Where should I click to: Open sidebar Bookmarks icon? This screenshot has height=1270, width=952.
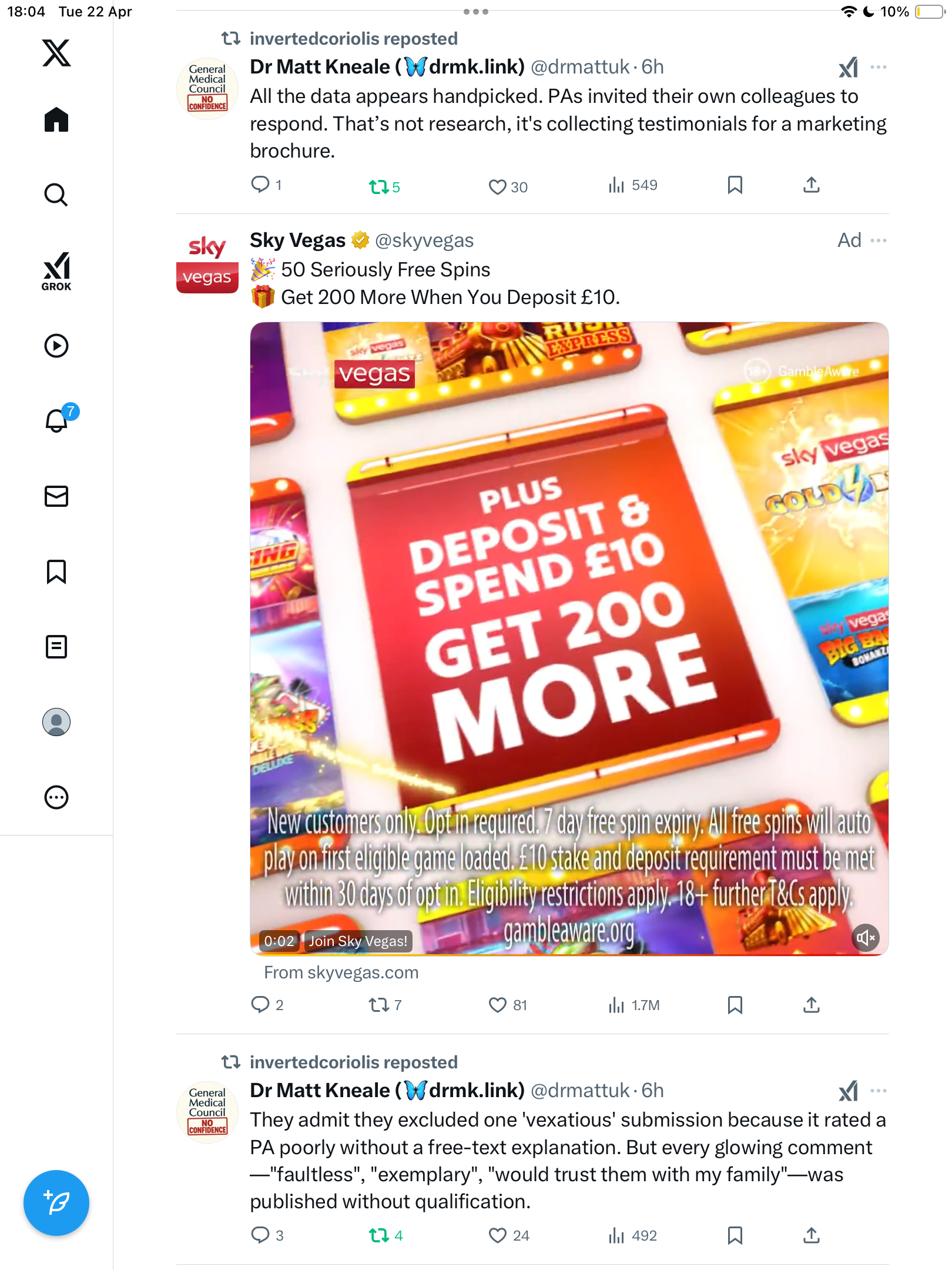point(56,571)
